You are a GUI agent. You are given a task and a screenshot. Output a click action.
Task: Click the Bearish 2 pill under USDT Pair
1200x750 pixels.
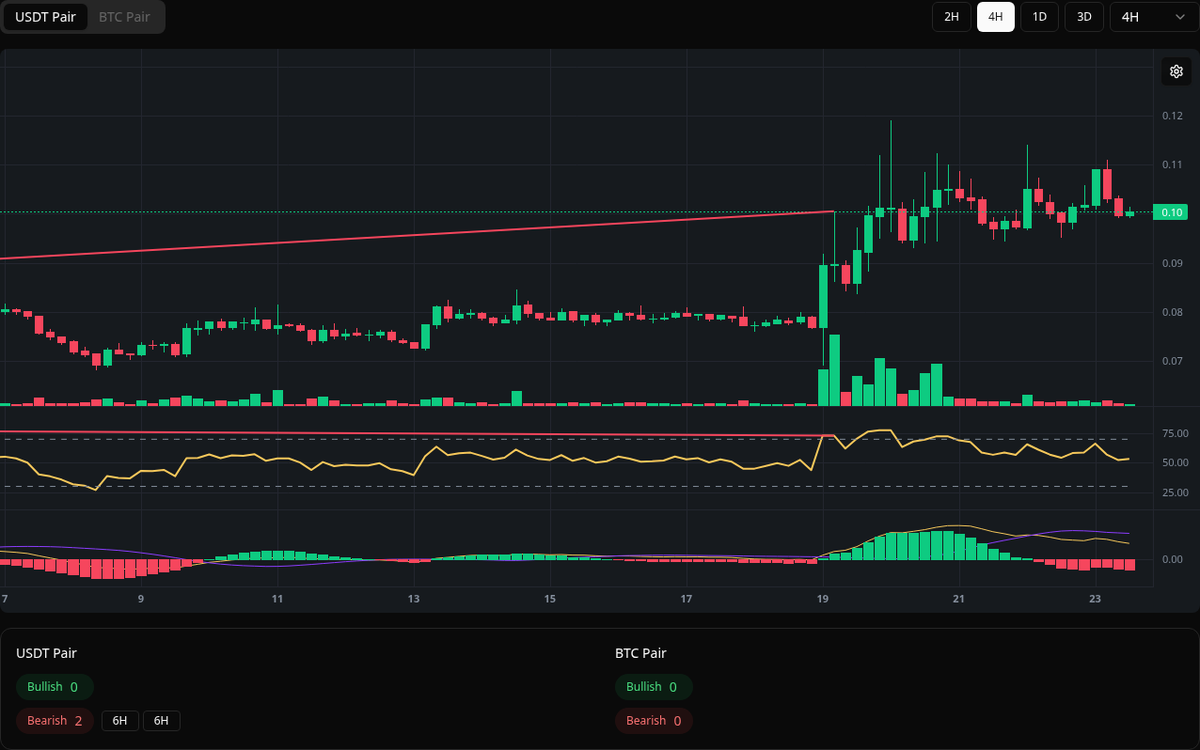(54, 720)
